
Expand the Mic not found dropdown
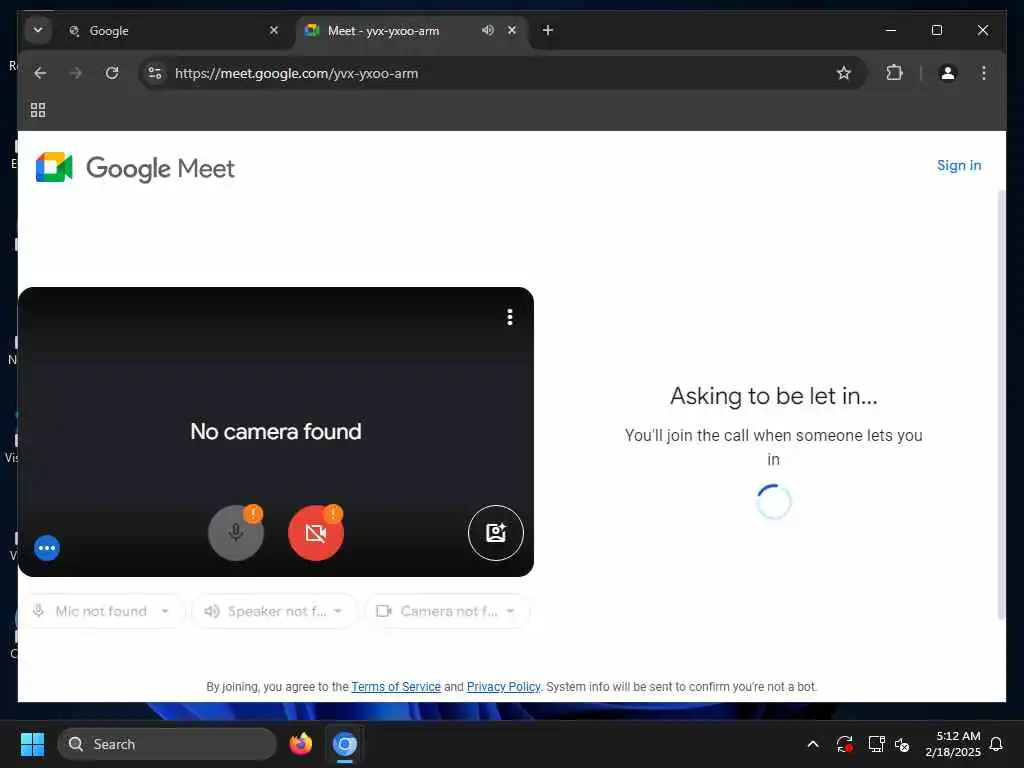click(x=103, y=611)
